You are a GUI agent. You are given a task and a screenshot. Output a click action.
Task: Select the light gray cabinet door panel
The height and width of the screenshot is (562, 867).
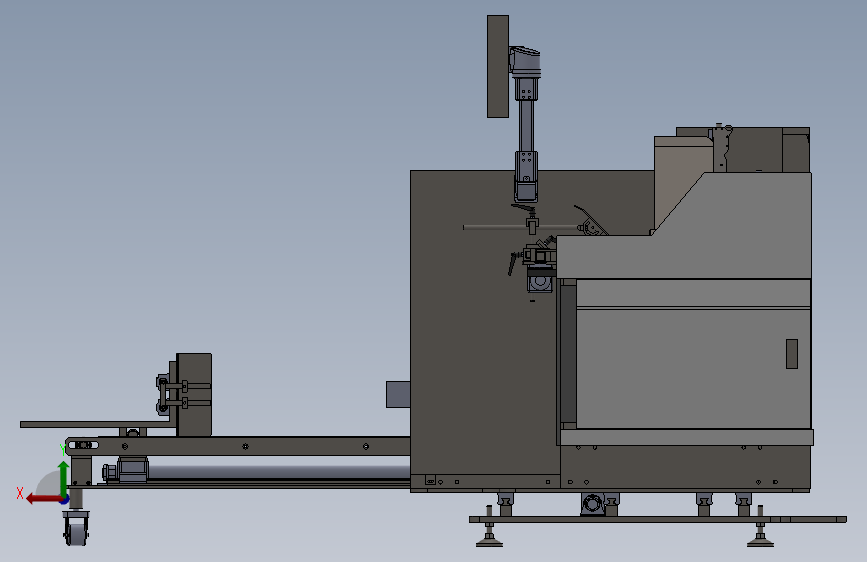pos(693,368)
